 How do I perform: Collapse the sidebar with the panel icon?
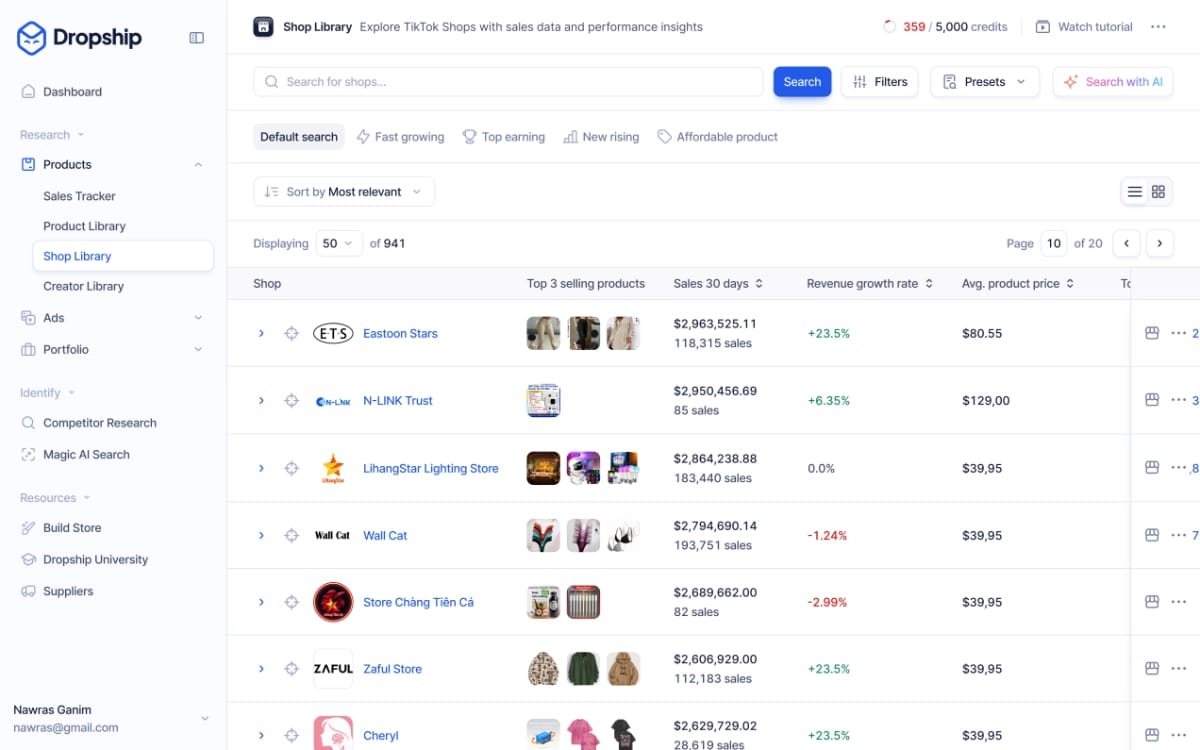[x=197, y=38]
